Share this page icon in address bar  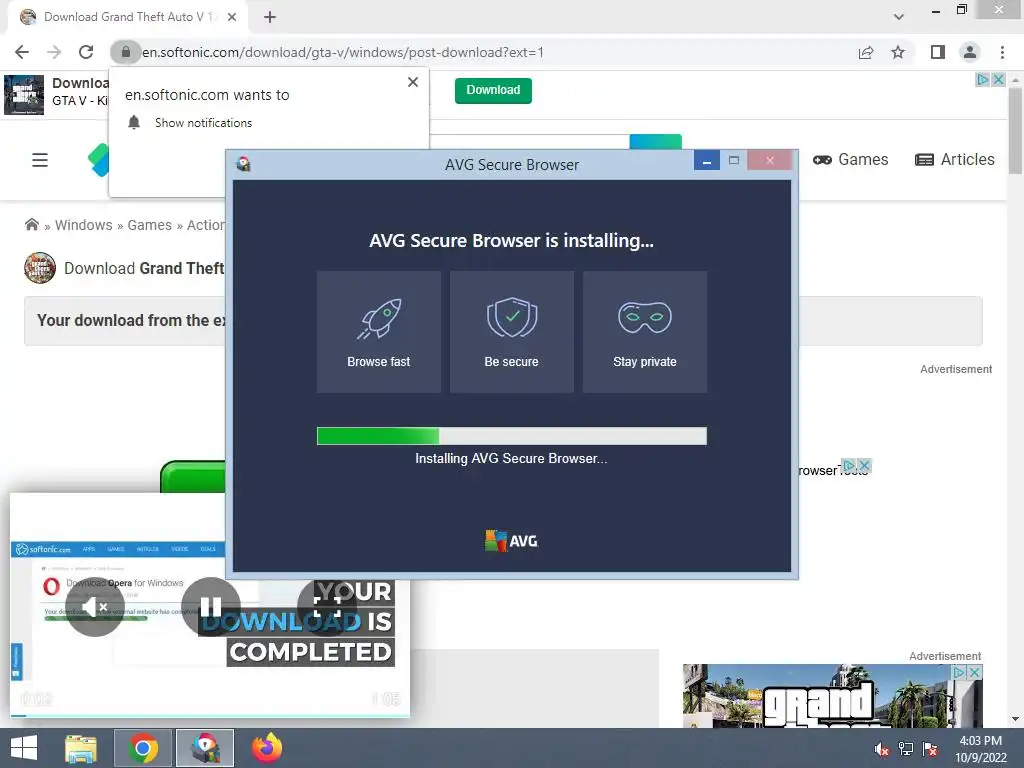(x=866, y=52)
